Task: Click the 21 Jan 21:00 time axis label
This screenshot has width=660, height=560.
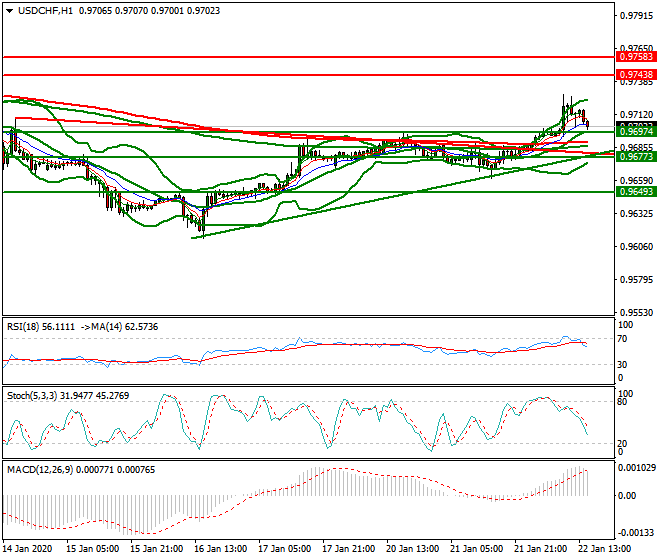Action: tap(540, 549)
